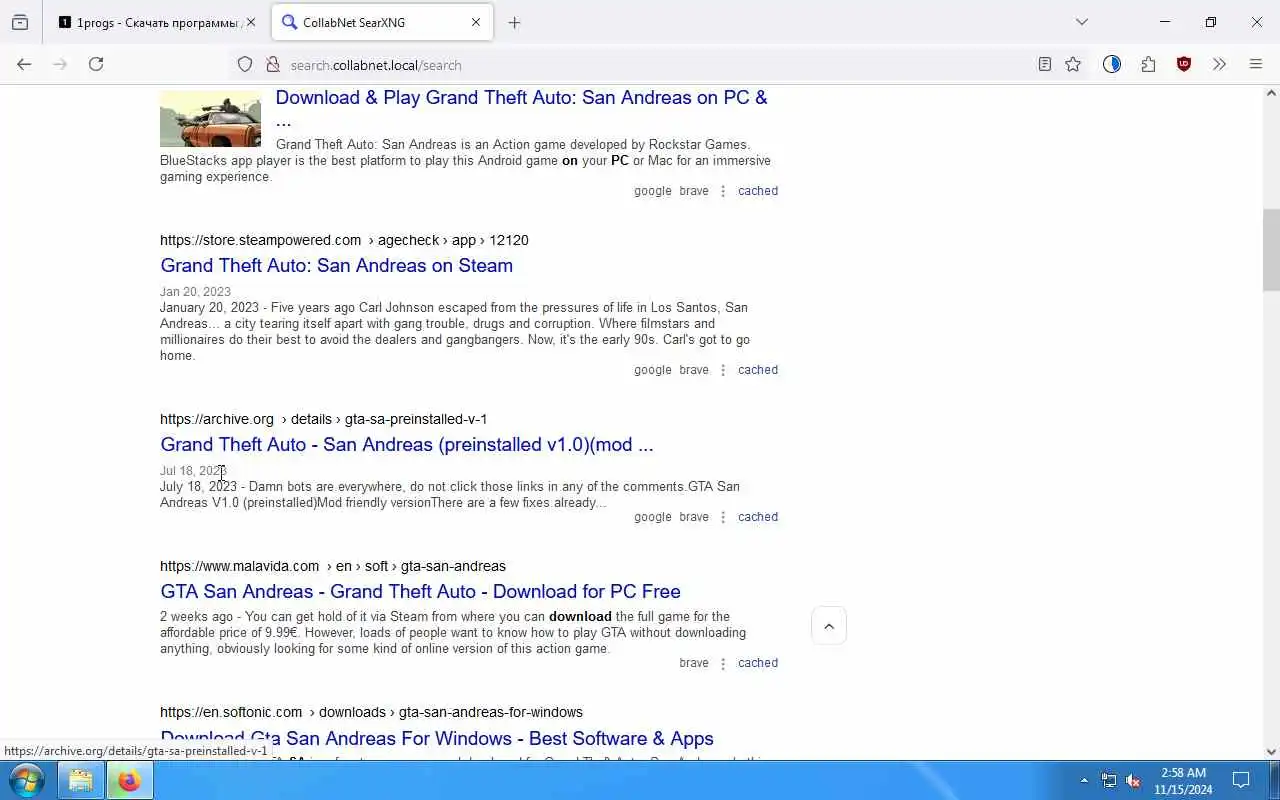Reload the current search page
Image resolution: width=1280 pixels, height=800 pixels.
pyautogui.click(x=96, y=64)
